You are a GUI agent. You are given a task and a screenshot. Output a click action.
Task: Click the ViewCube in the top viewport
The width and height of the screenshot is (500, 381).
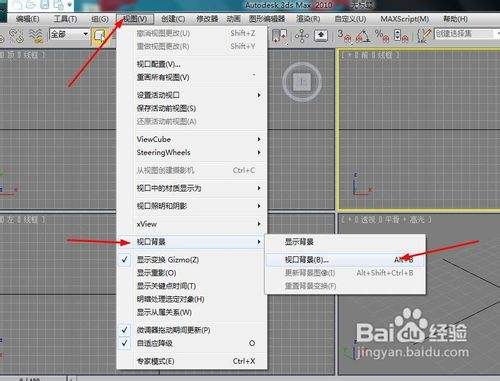click(x=302, y=81)
